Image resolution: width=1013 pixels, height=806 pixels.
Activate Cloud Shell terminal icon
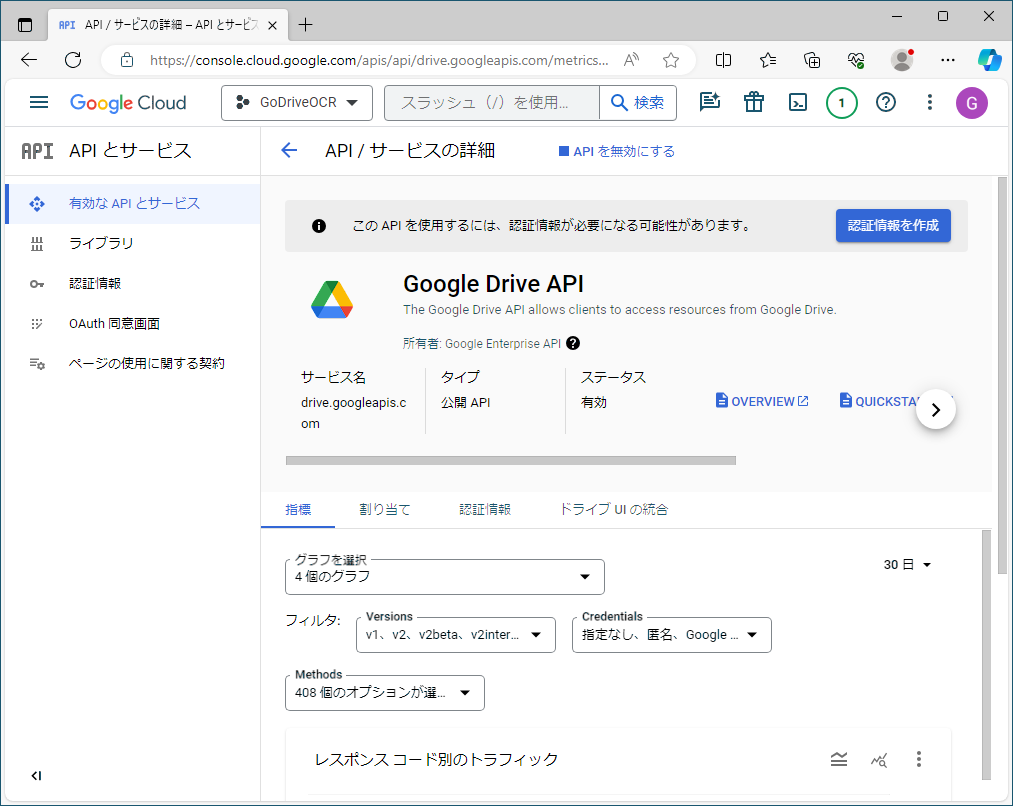click(798, 102)
